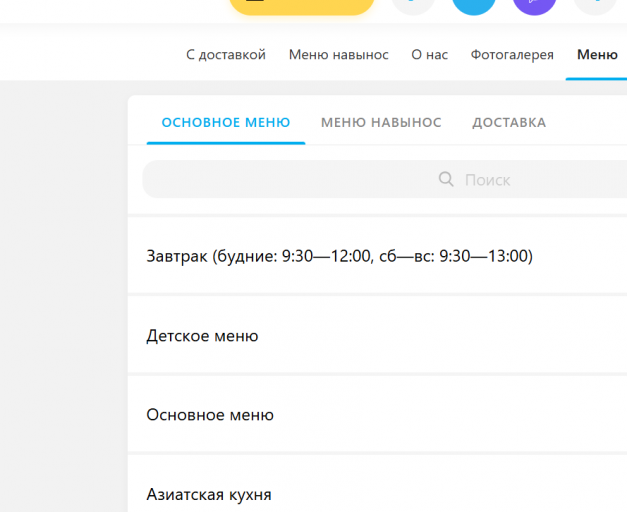Expand the 'Детское меню' category row

377,335
